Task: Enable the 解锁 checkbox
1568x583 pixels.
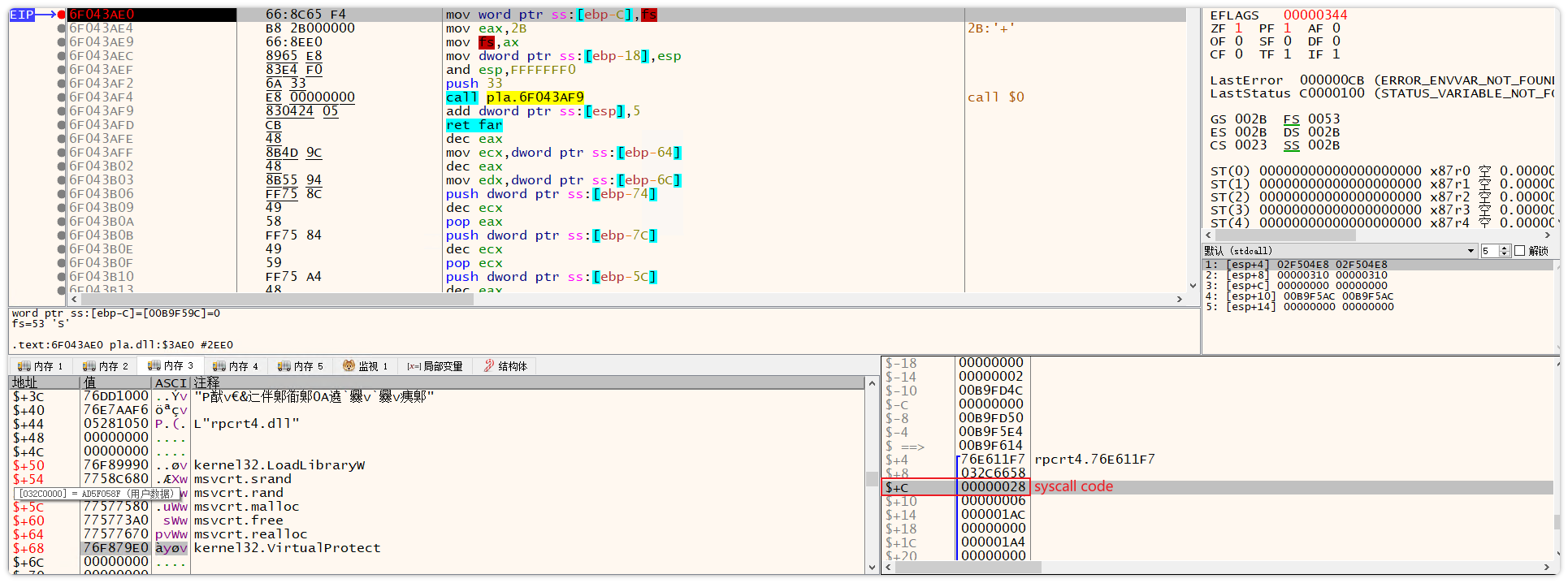Action: [1519, 251]
